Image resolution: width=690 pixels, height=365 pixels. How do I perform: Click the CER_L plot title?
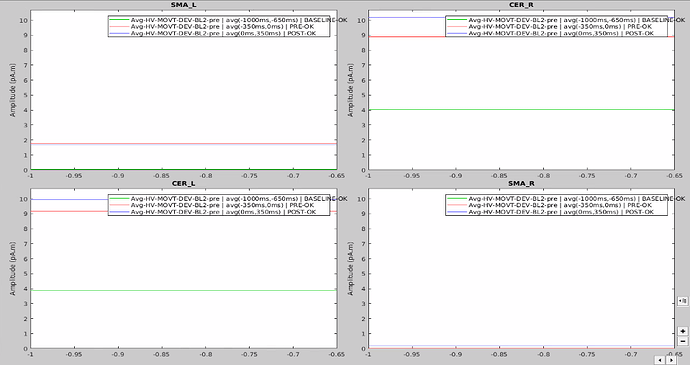tap(184, 183)
